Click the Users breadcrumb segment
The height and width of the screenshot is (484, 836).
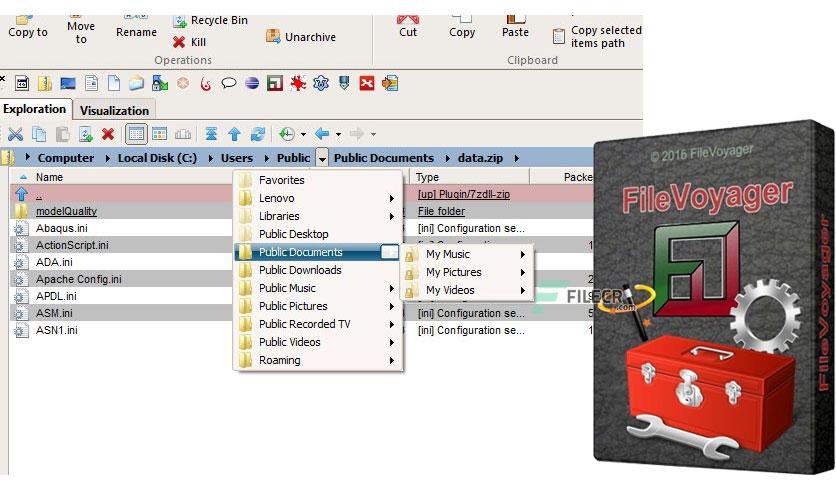[237, 158]
